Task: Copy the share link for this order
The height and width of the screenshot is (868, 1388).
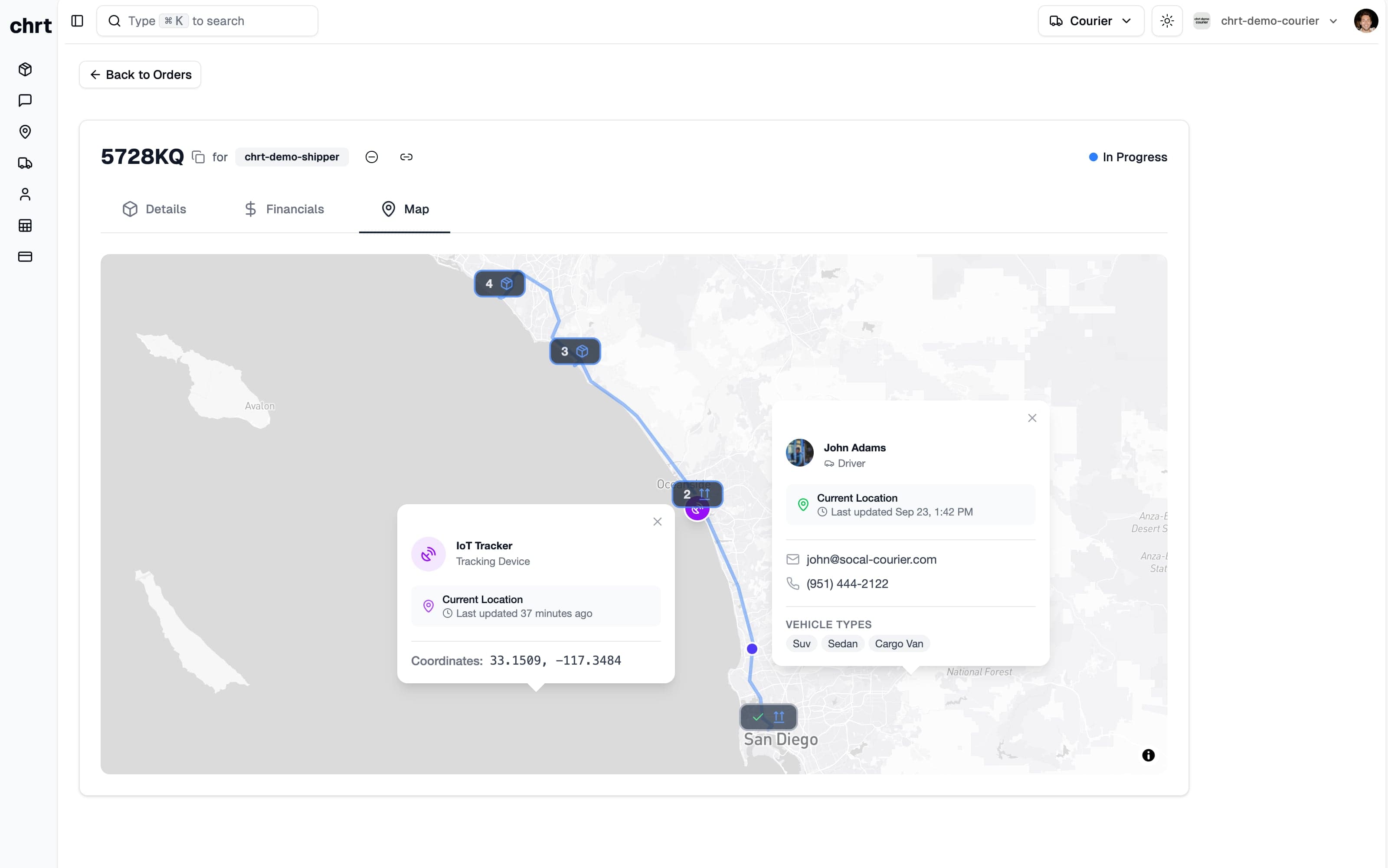Action: 406,157
